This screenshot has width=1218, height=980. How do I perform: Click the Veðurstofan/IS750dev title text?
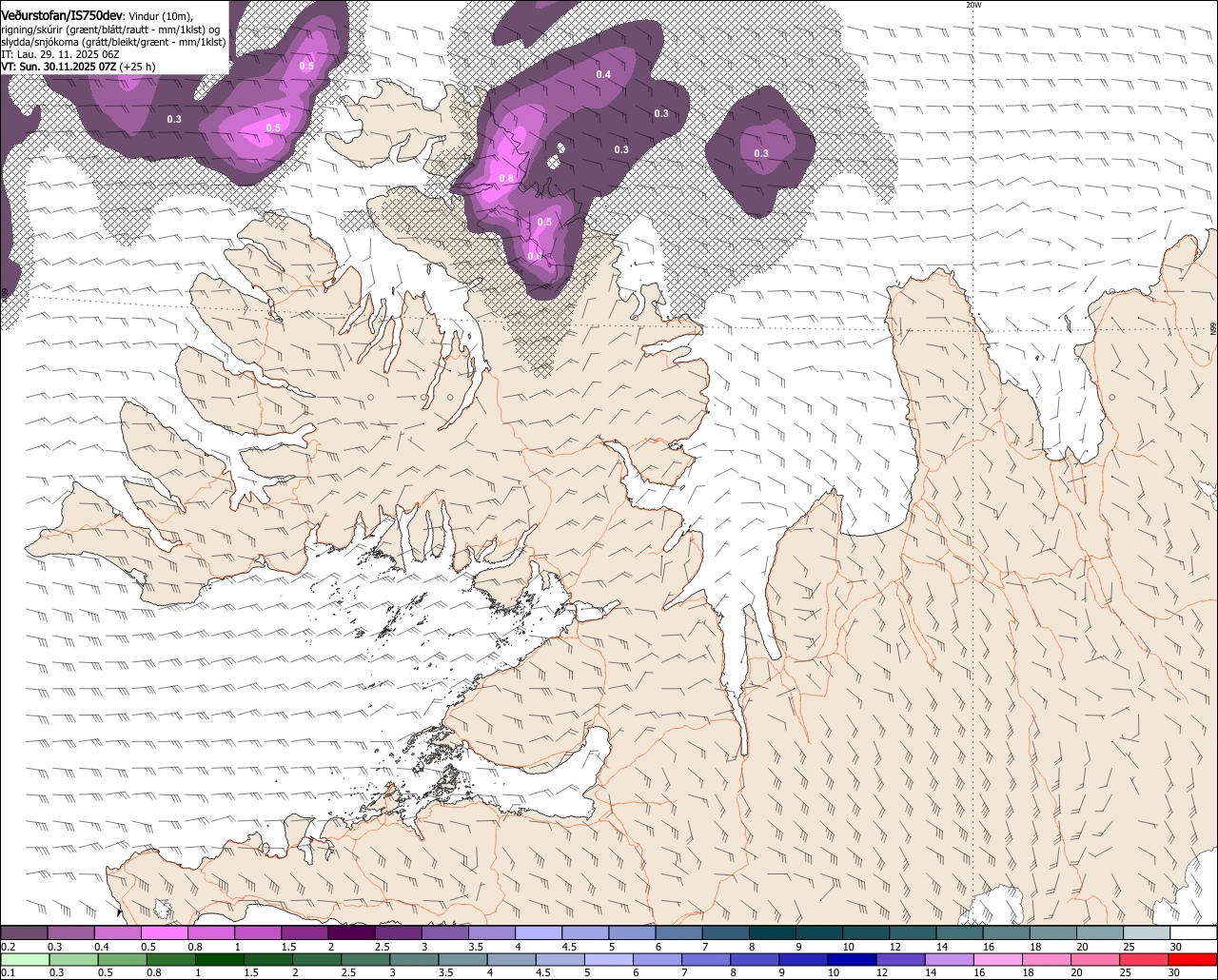coord(62,16)
